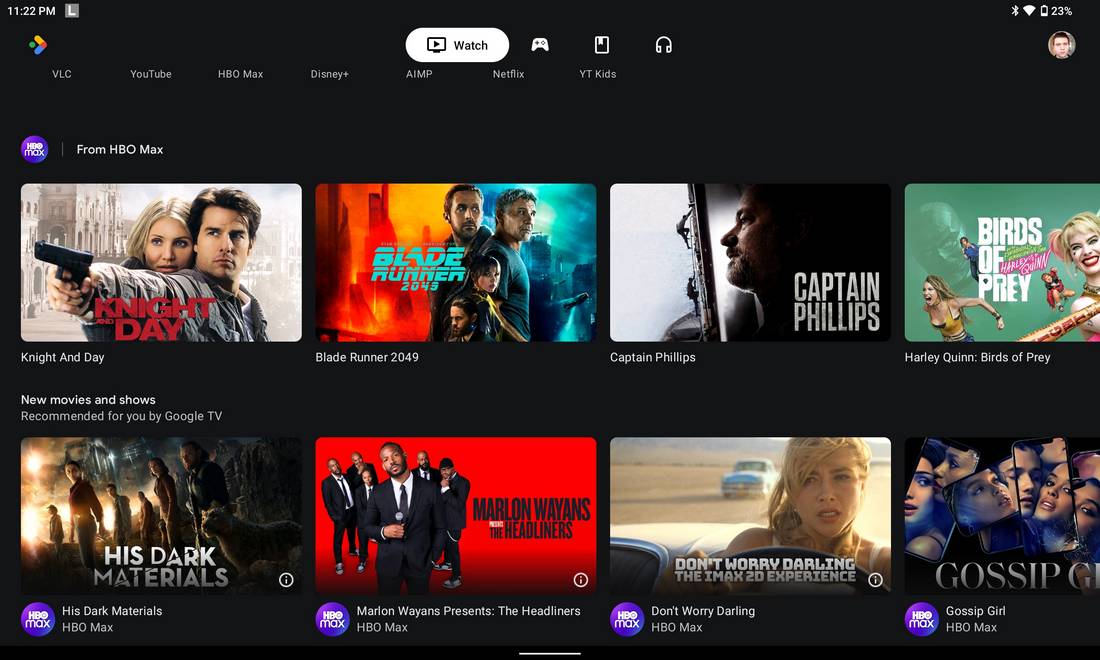Click Marlon Wayans Presents: The Headliners title
This screenshot has height=660, width=1100.
469,611
